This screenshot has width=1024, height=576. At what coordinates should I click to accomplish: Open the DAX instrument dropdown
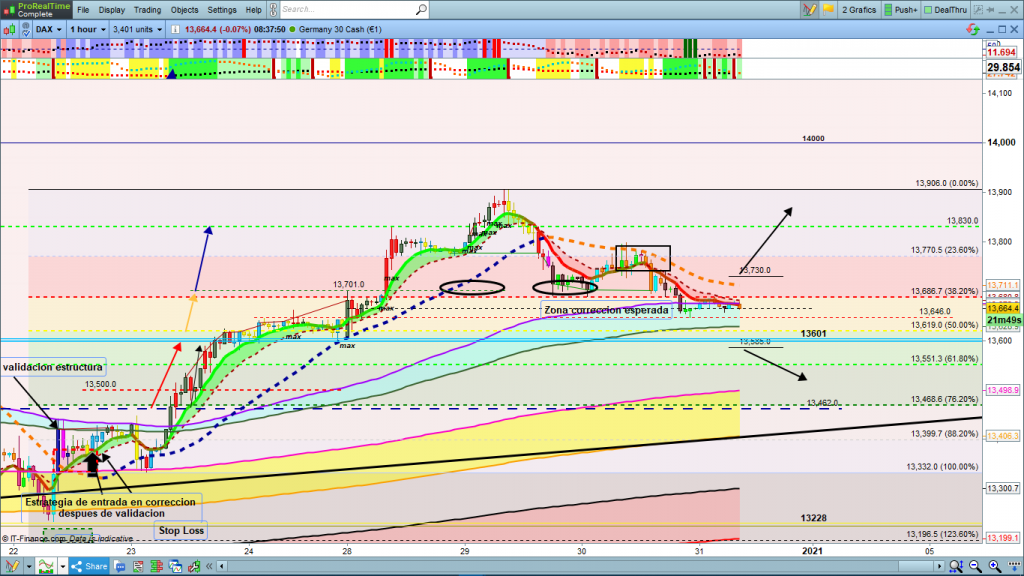pos(47,29)
